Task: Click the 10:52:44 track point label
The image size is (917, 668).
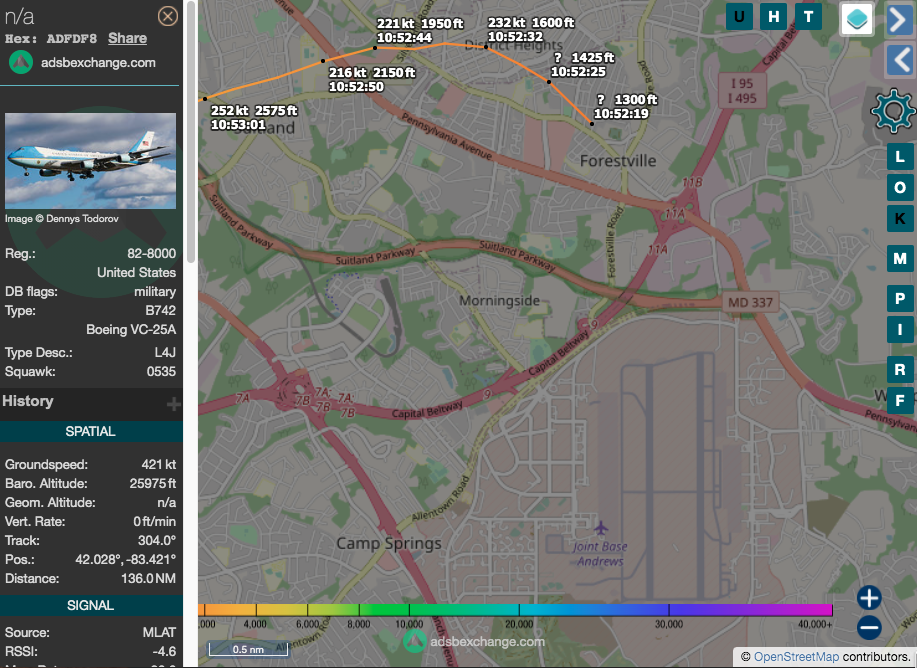Action: 419,31
